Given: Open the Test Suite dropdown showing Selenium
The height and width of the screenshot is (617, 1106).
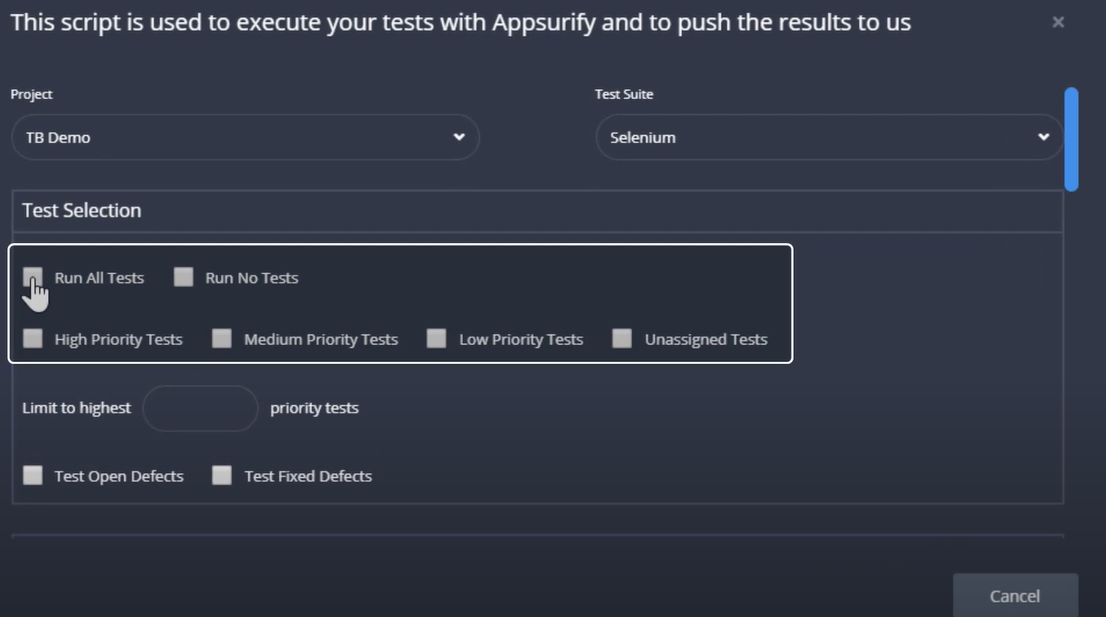Looking at the screenshot, I should pos(828,137).
